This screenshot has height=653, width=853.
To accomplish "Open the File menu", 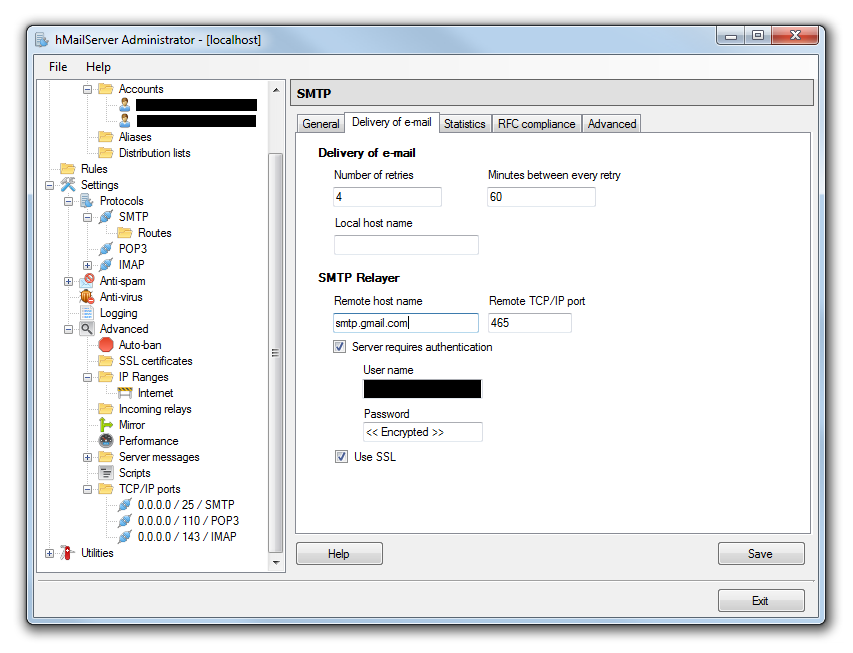I will tap(58, 67).
